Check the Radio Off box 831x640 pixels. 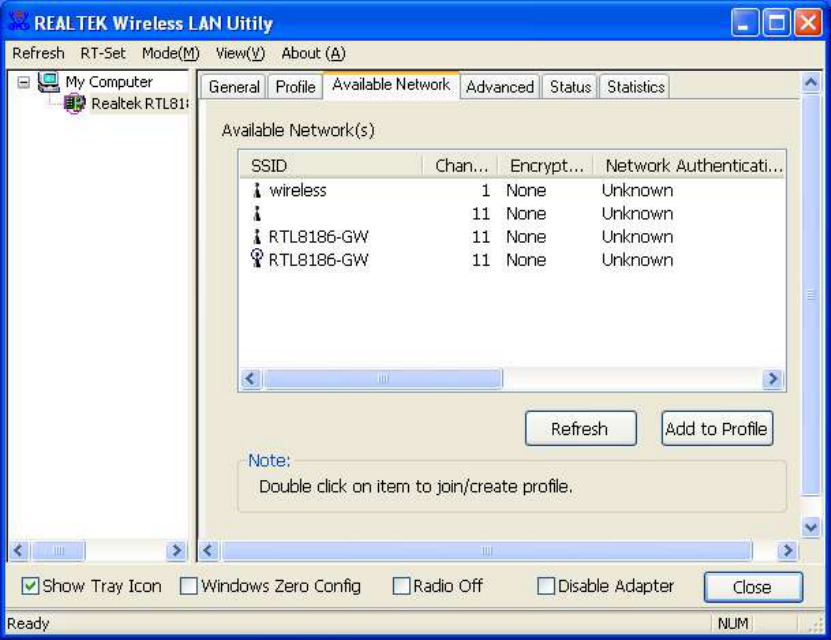tap(401, 586)
